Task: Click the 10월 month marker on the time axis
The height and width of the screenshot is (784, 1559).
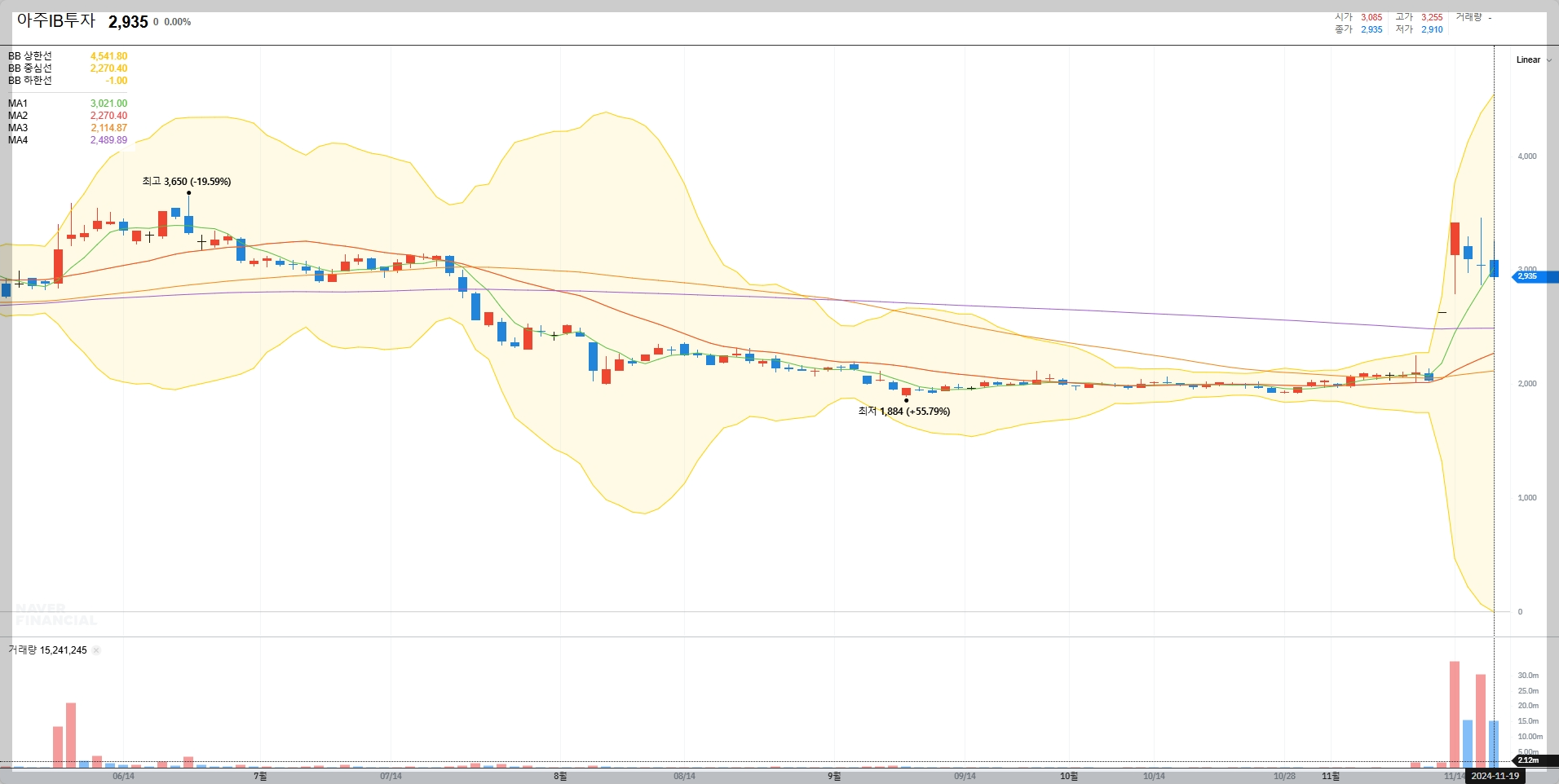Action: point(1069,777)
